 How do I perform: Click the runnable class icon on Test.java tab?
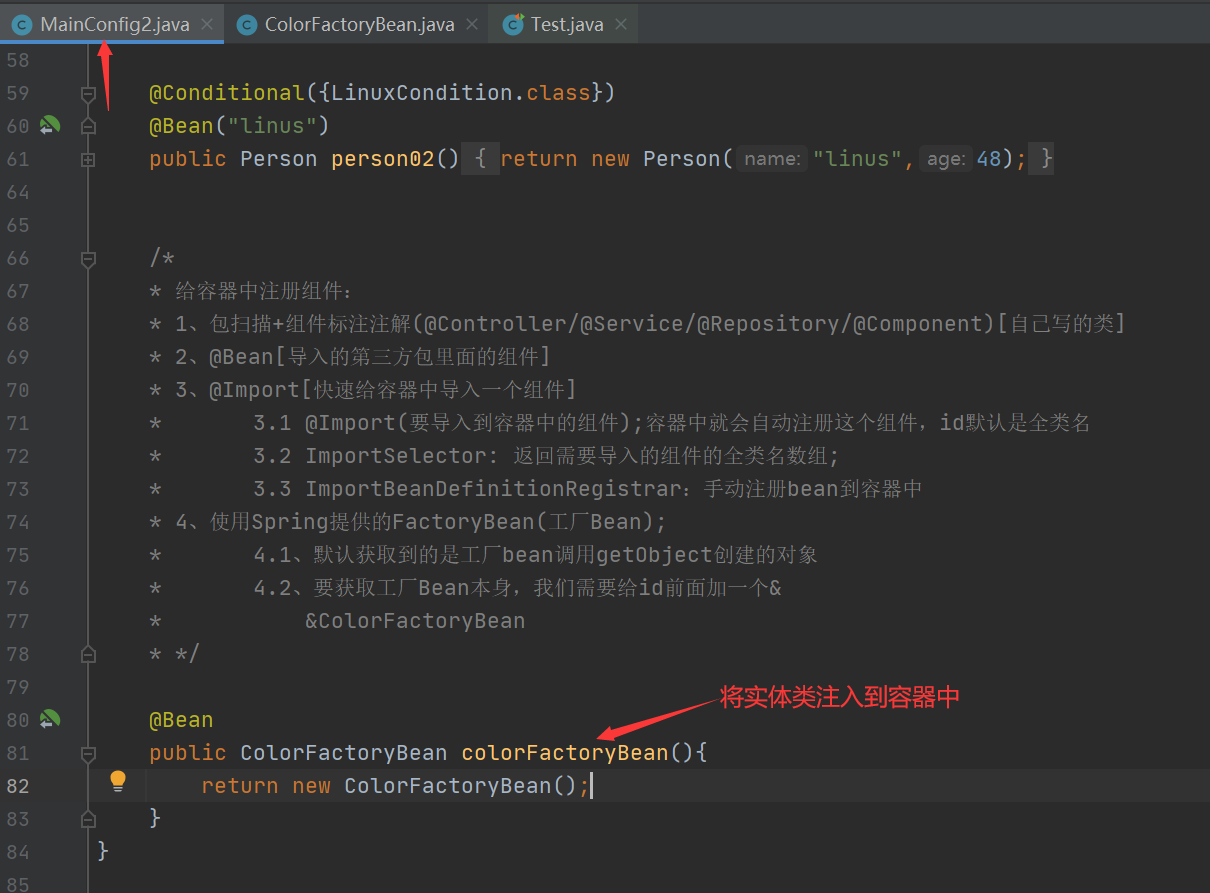pos(513,25)
